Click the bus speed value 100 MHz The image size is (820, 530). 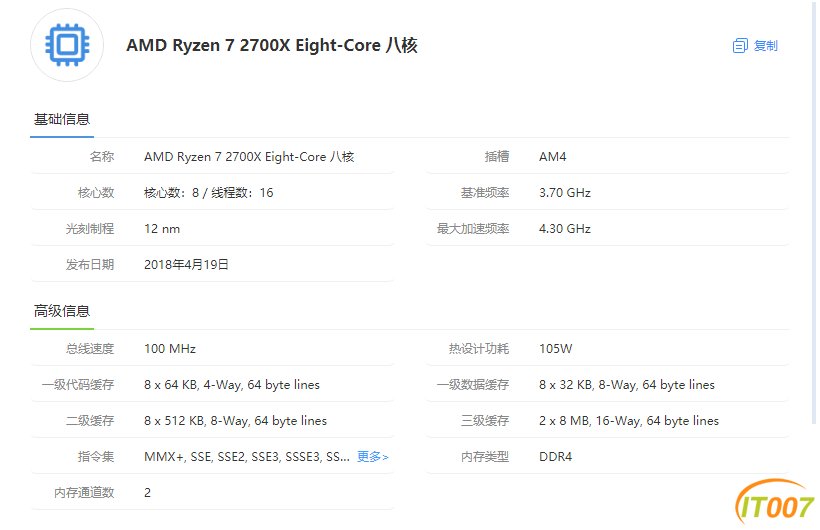pos(169,348)
